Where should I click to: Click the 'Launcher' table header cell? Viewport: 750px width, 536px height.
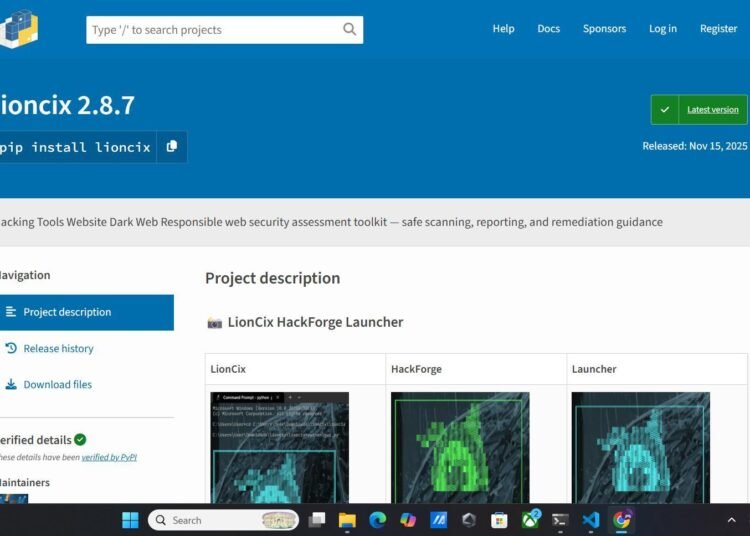pyautogui.click(x=657, y=369)
